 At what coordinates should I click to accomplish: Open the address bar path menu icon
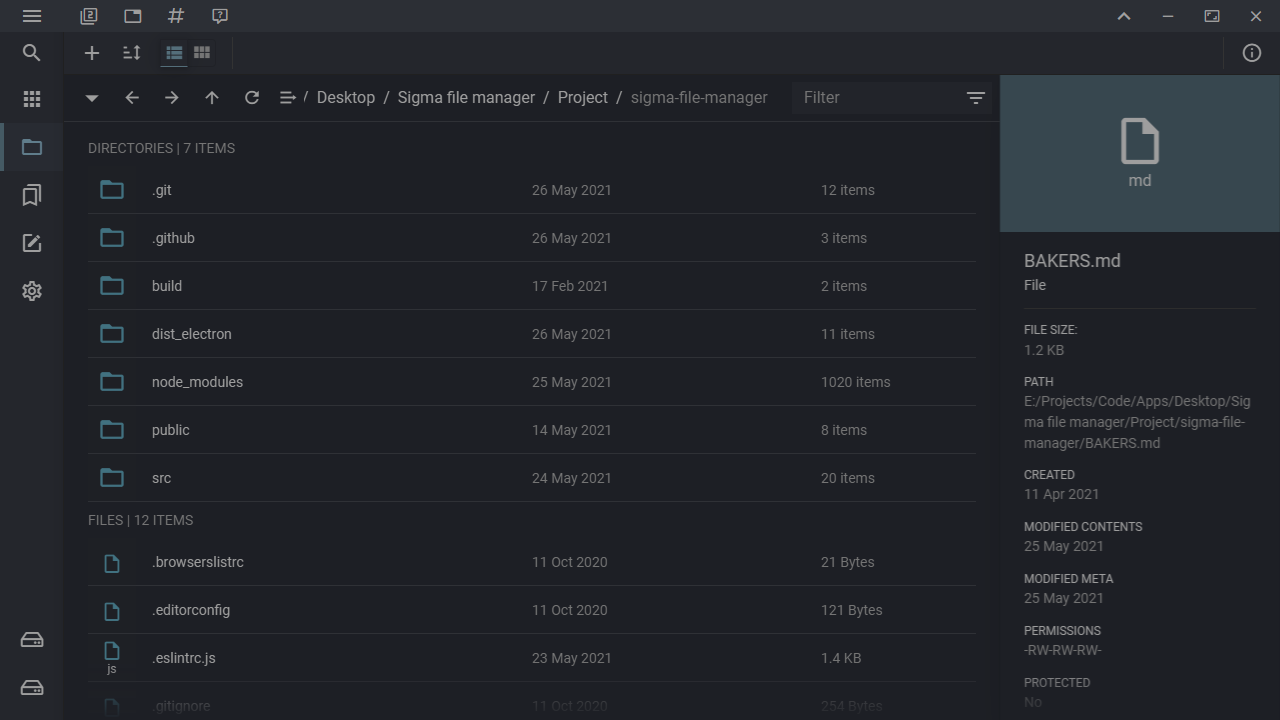pyautogui.click(x=288, y=97)
